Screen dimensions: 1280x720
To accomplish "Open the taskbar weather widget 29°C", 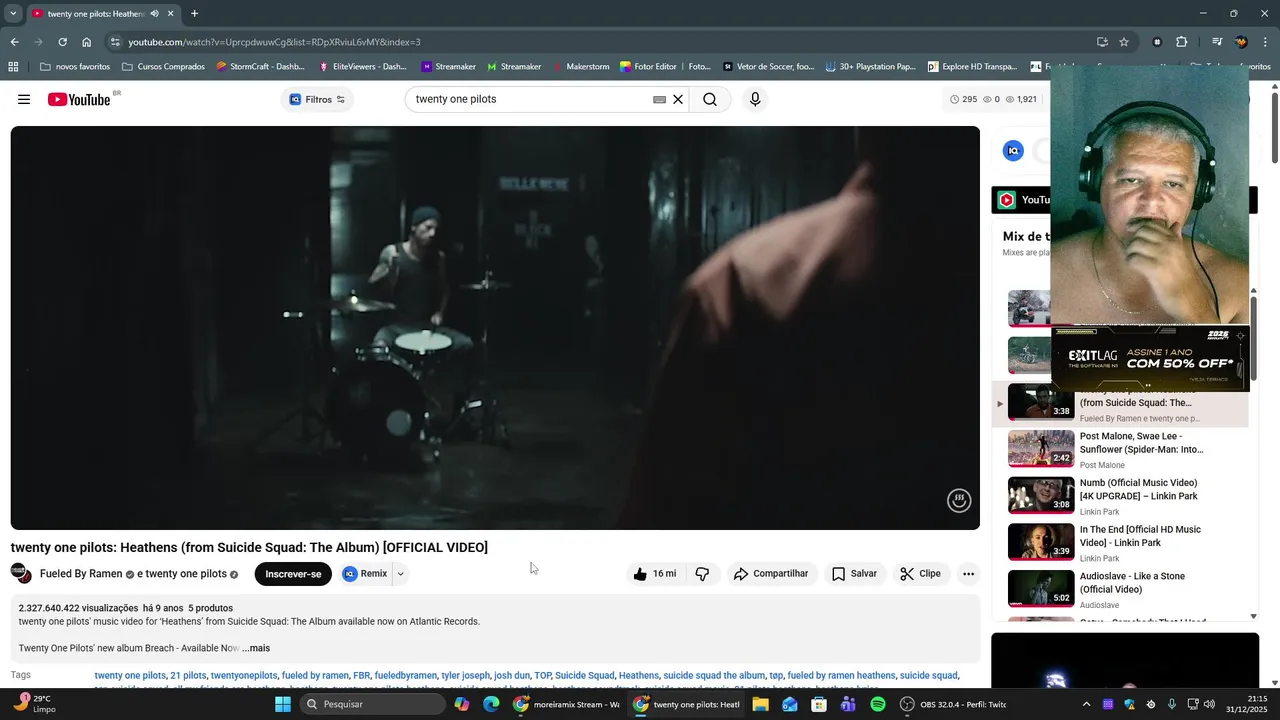I will tap(37, 704).
